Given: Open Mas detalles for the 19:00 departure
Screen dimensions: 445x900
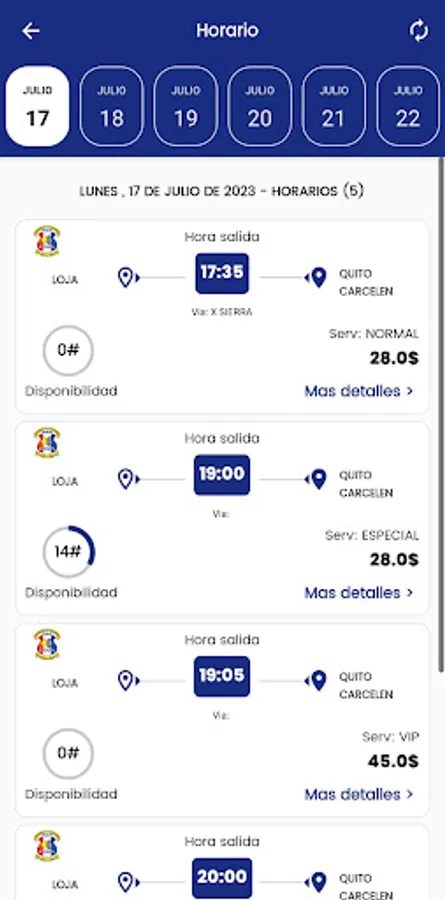Looking at the screenshot, I should tap(359, 592).
